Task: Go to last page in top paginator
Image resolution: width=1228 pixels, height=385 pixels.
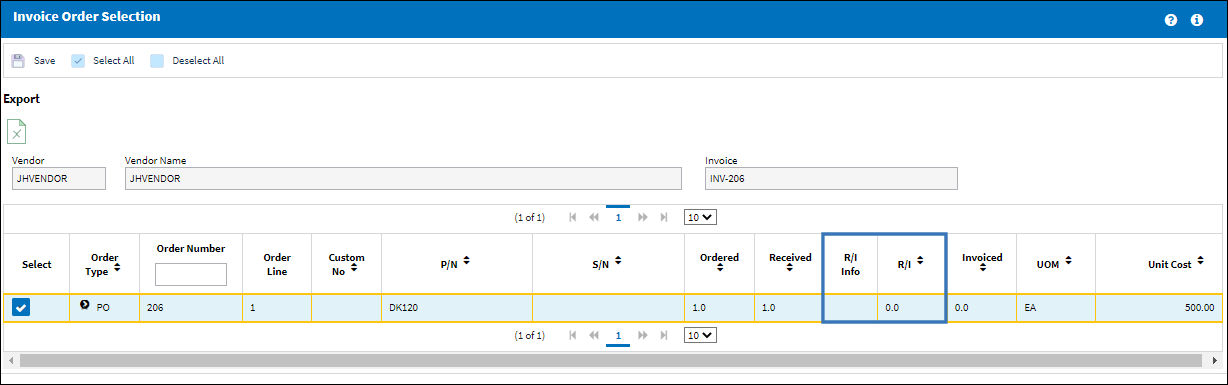Action: [664, 217]
